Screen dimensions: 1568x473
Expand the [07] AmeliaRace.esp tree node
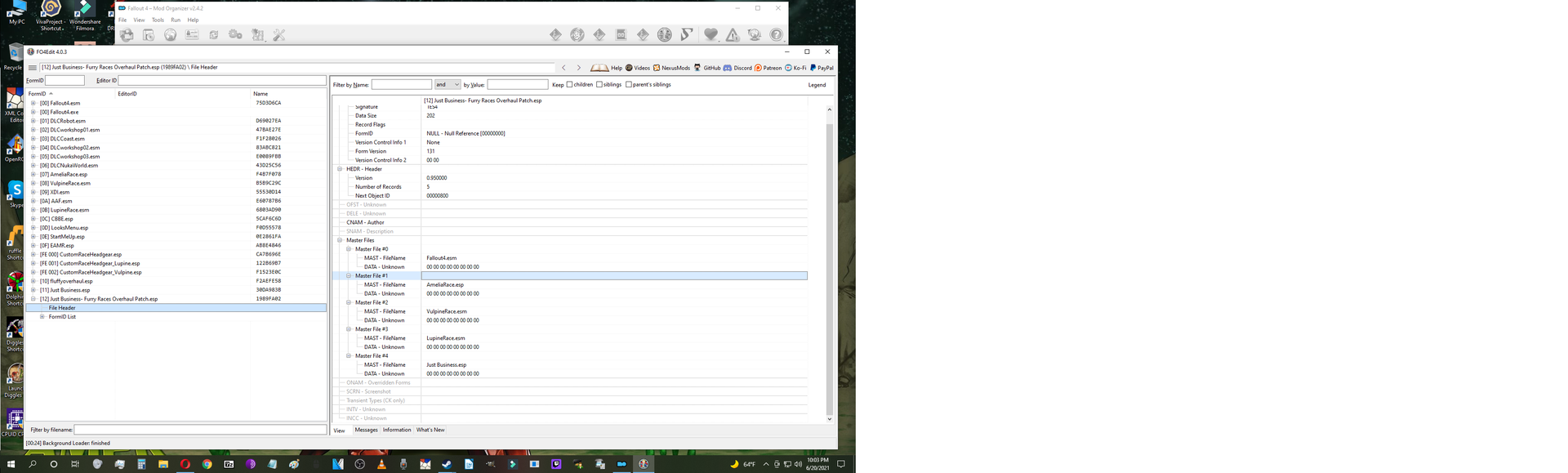click(x=33, y=174)
